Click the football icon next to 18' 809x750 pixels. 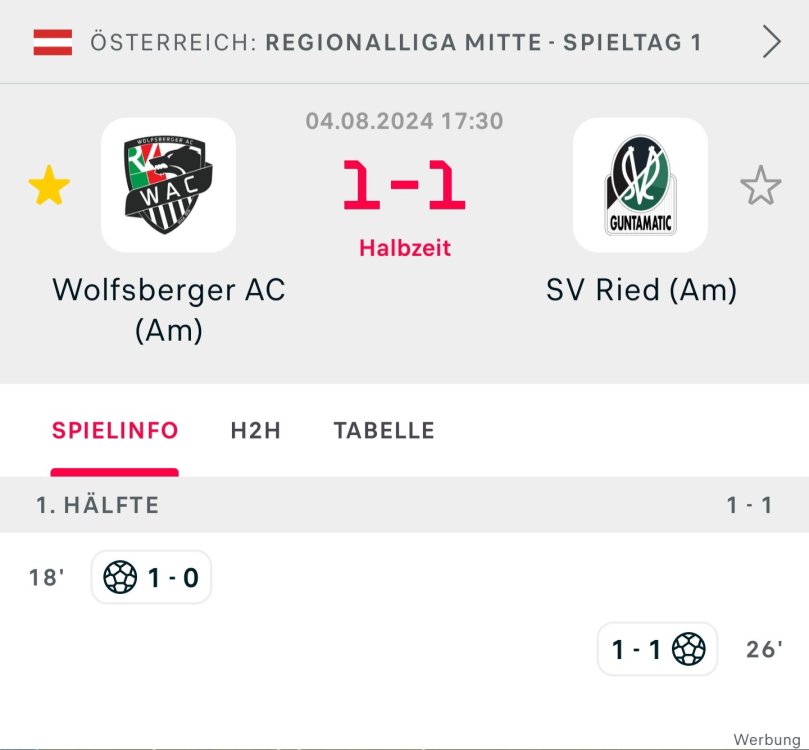121,576
